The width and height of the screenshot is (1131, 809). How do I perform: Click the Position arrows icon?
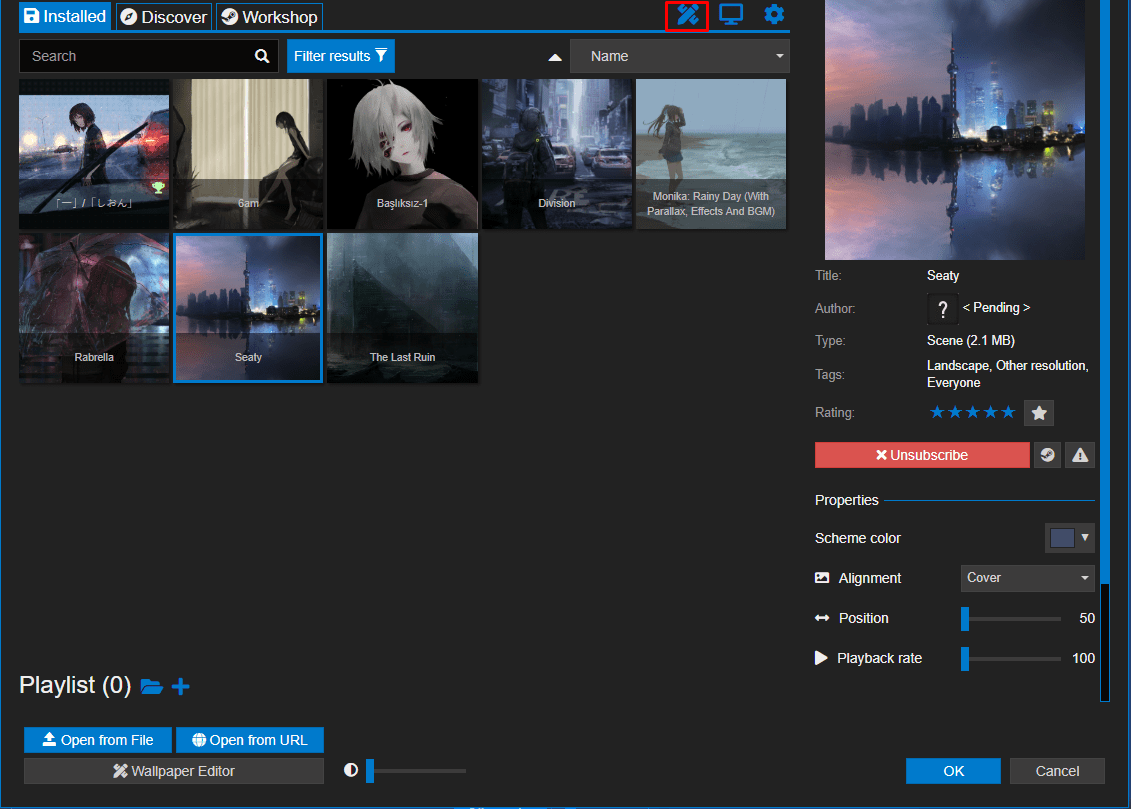(822, 618)
